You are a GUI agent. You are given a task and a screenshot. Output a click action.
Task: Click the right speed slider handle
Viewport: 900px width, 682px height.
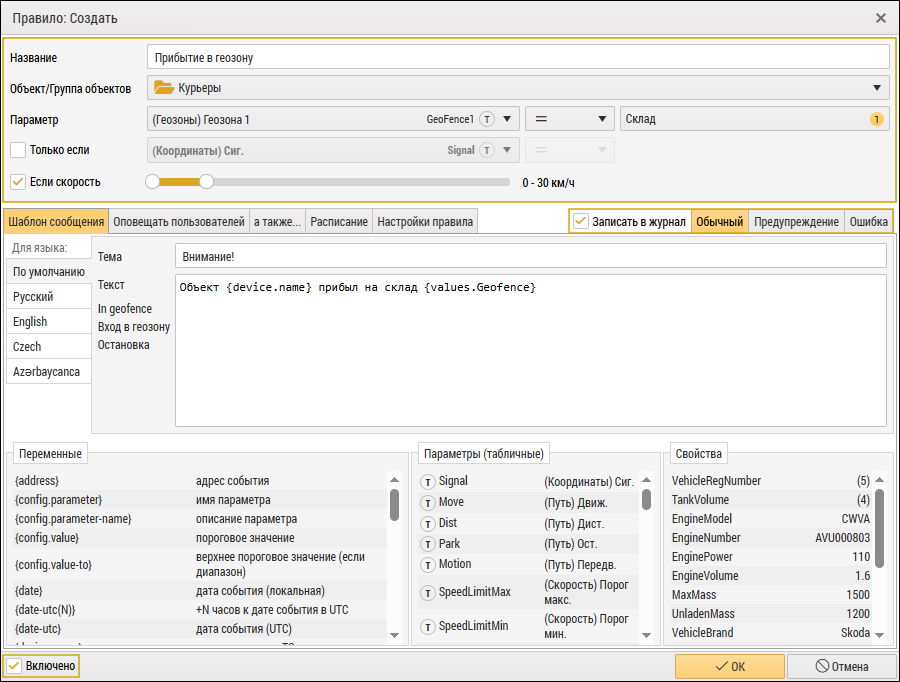(206, 182)
